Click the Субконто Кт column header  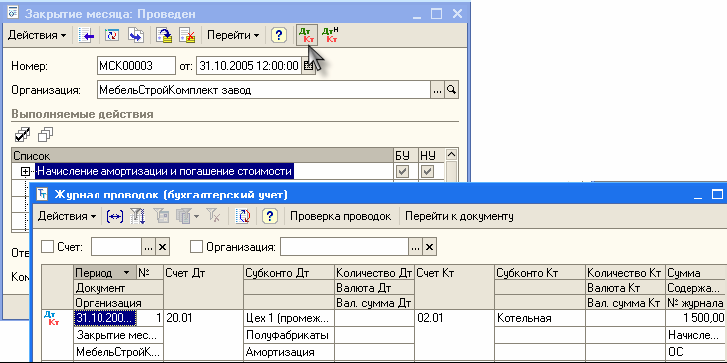click(540, 273)
